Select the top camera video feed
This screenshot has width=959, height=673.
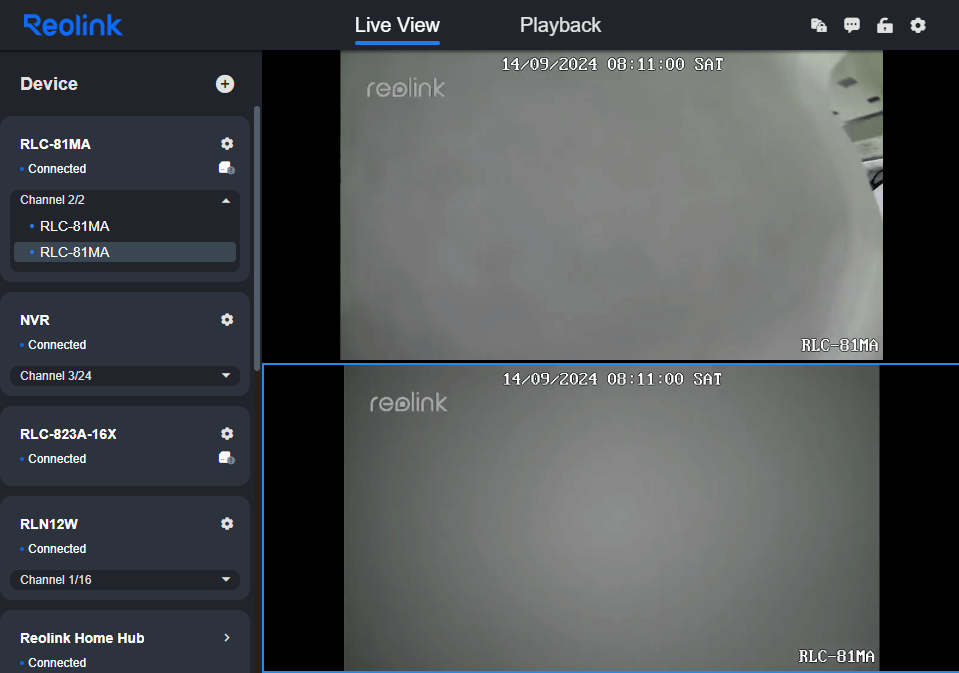611,205
